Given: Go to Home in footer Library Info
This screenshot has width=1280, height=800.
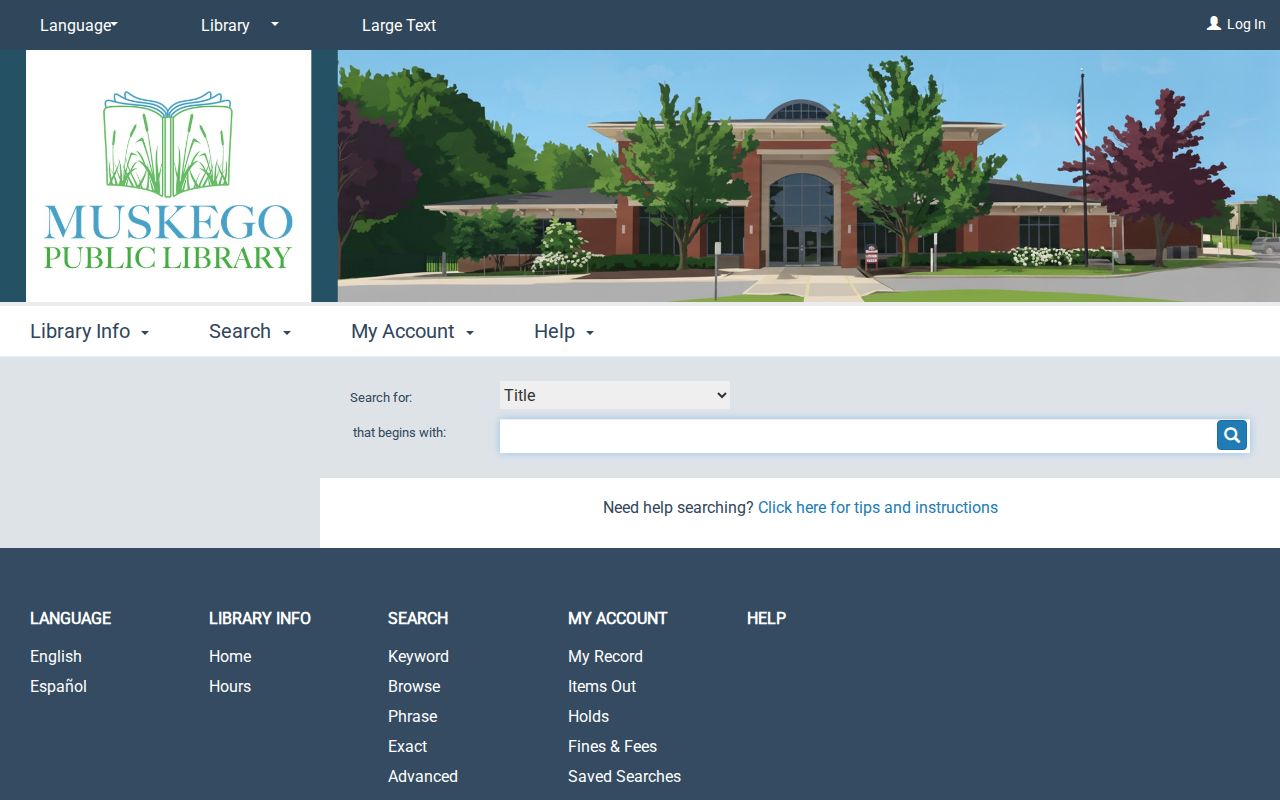Looking at the screenshot, I should point(230,656).
